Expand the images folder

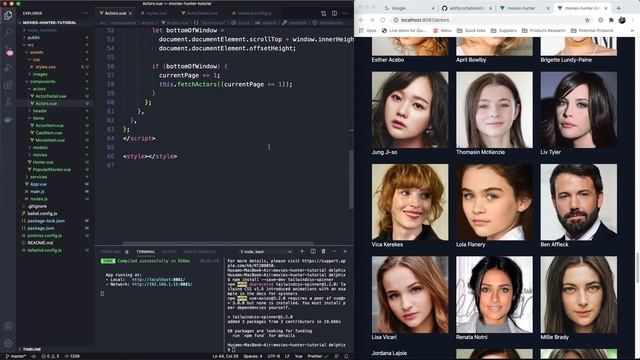point(40,74)
